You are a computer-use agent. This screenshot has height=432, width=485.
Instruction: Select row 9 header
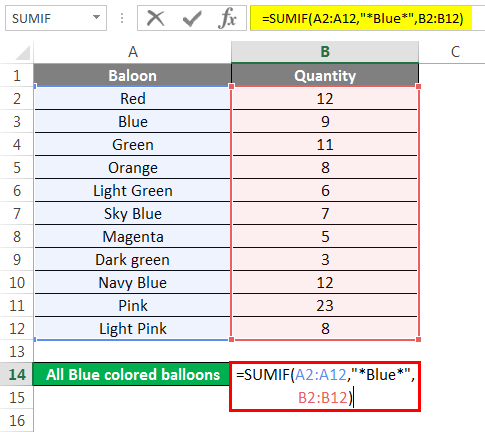17,260
